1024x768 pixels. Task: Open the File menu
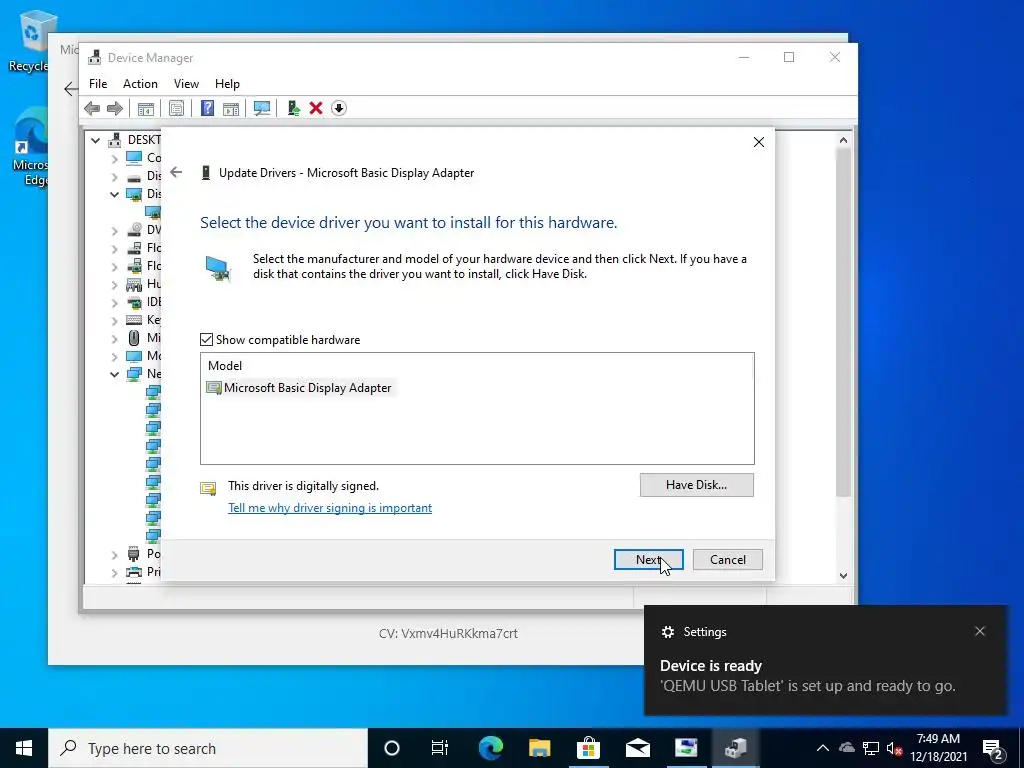click(x=98, y=84)
